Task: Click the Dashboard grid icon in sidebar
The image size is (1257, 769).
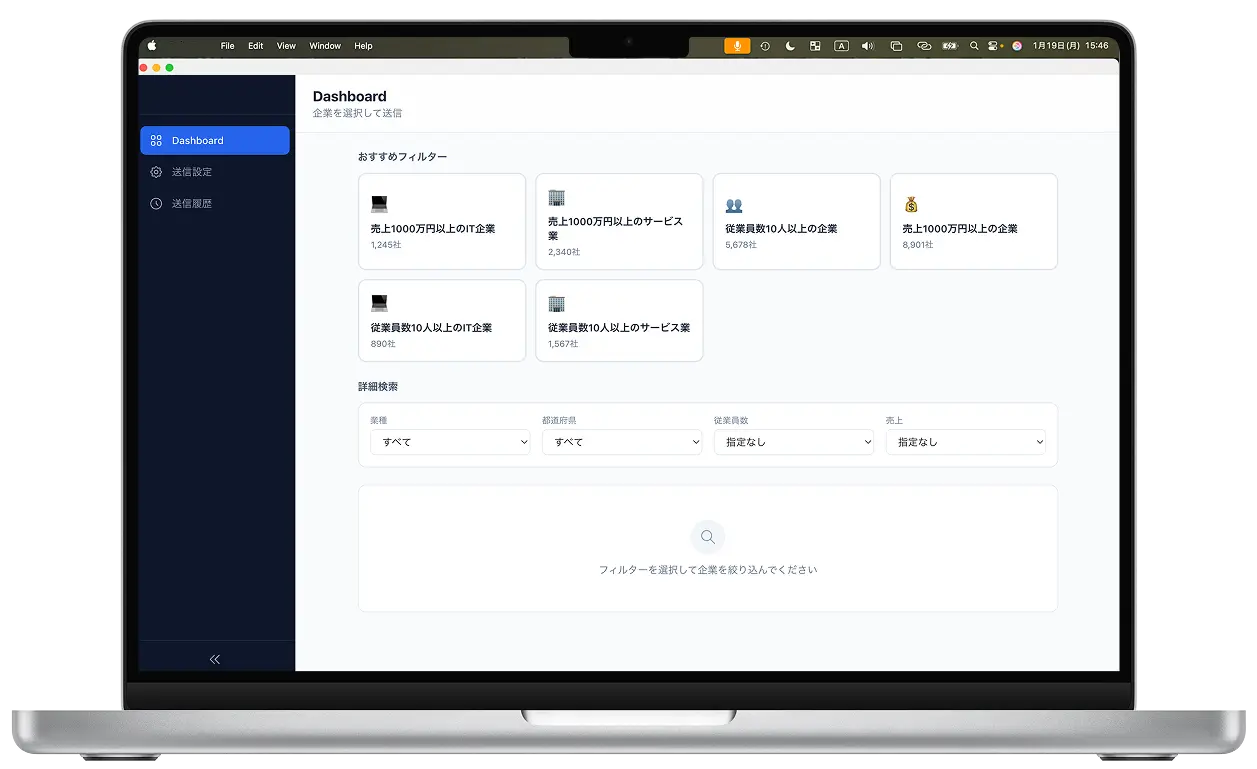Action: click(x=156, y=141)
